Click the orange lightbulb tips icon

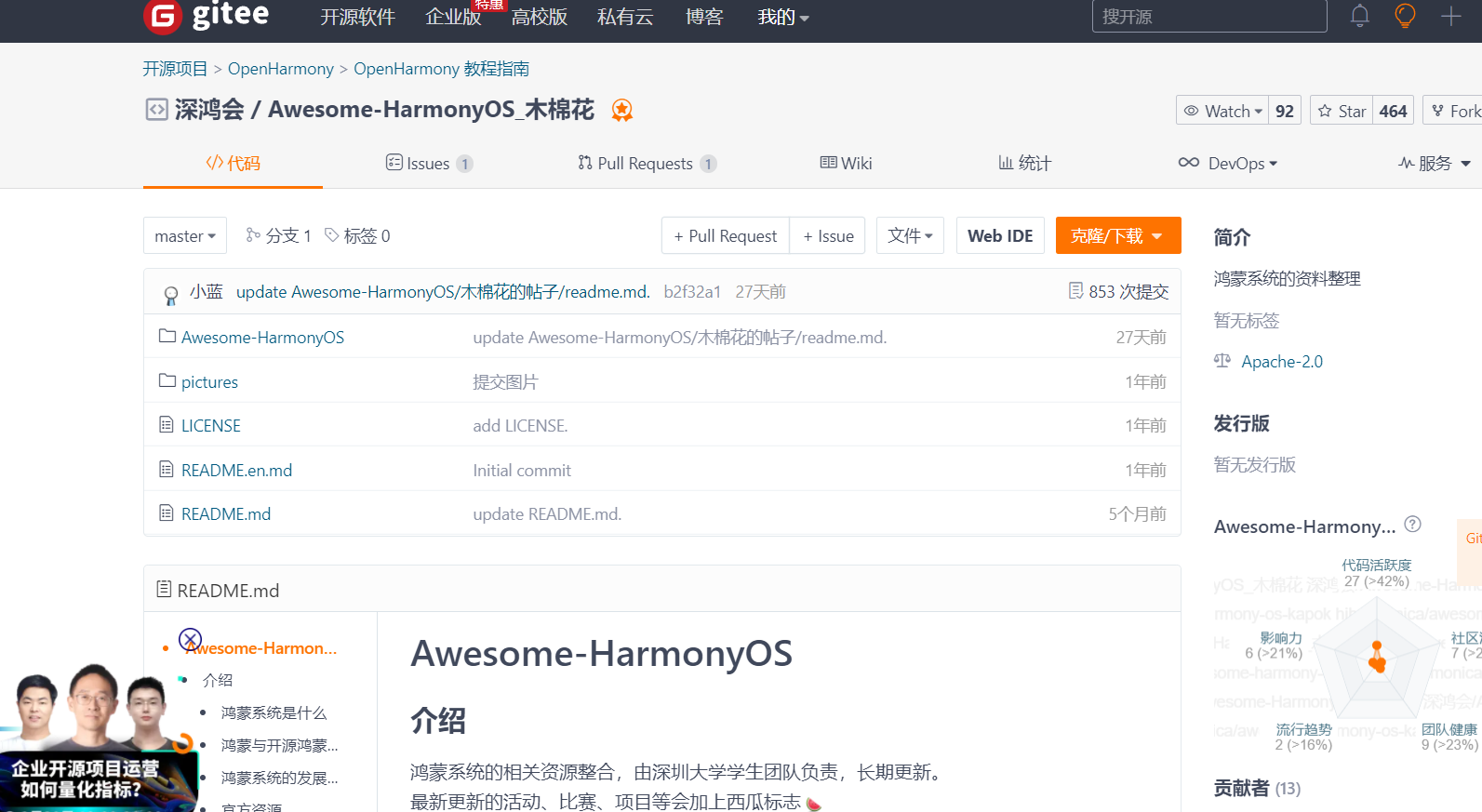tap(1405, 16)
